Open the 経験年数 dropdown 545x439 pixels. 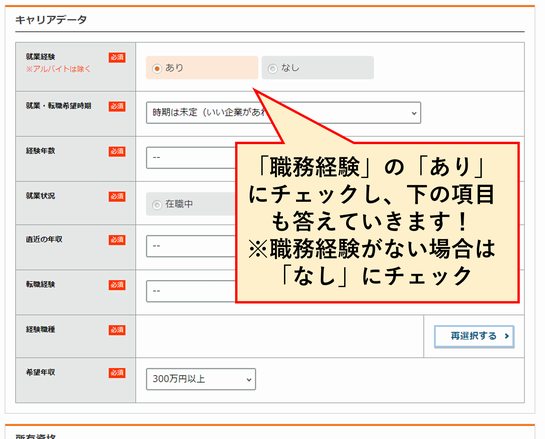click(191, 158)
